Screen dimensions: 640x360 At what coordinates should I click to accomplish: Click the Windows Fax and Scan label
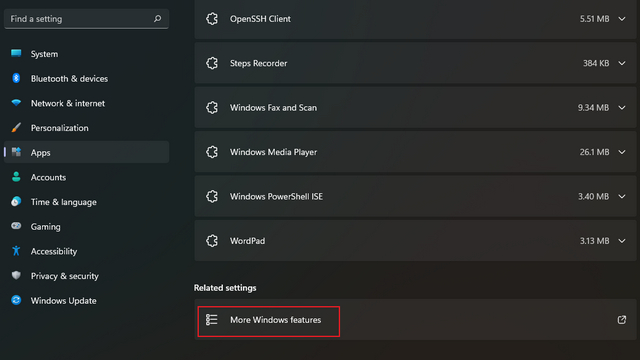click(x=273, y=108)
